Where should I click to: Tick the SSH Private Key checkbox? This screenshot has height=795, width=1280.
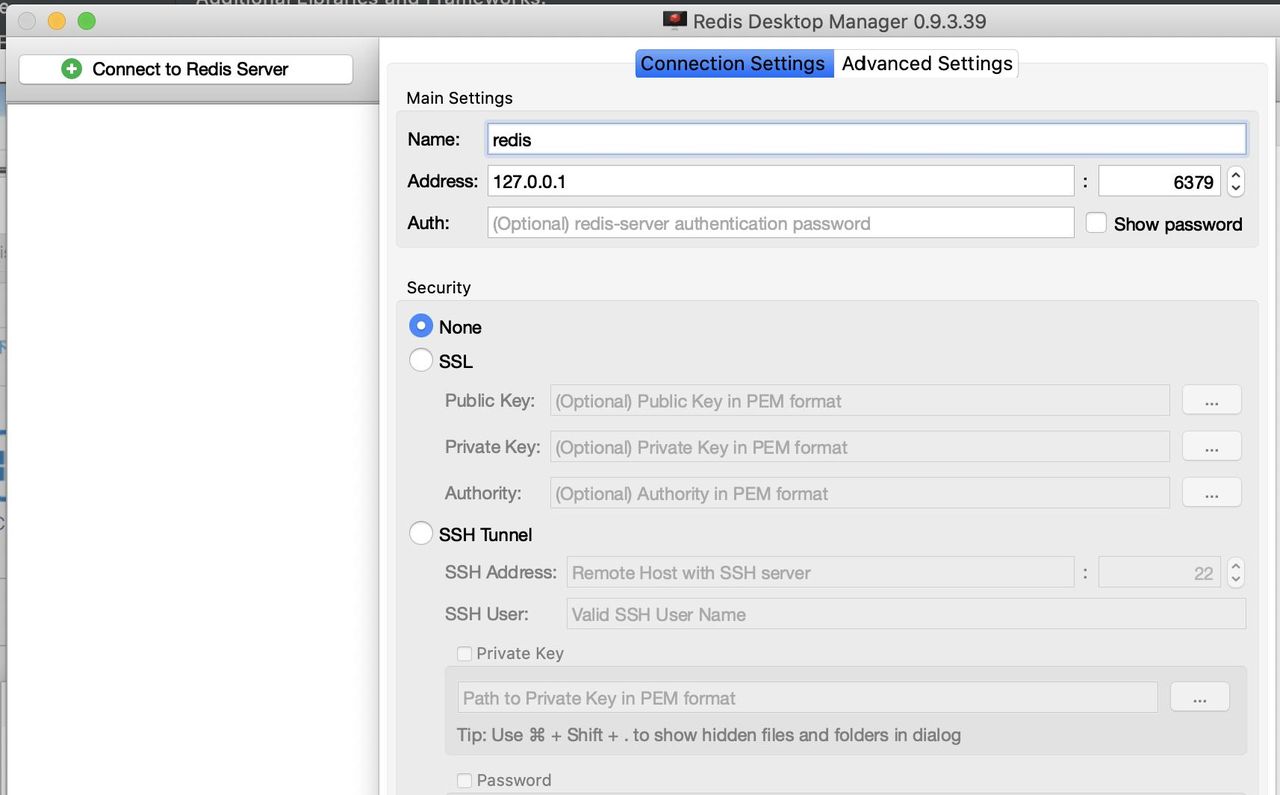(464, 654)
